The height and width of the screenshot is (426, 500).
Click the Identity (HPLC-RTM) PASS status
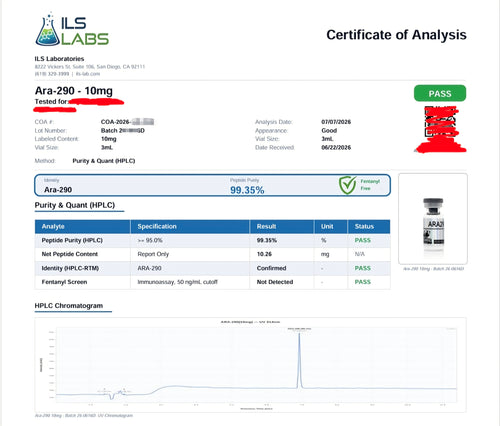pyautogui.click(x=363, y=268)
